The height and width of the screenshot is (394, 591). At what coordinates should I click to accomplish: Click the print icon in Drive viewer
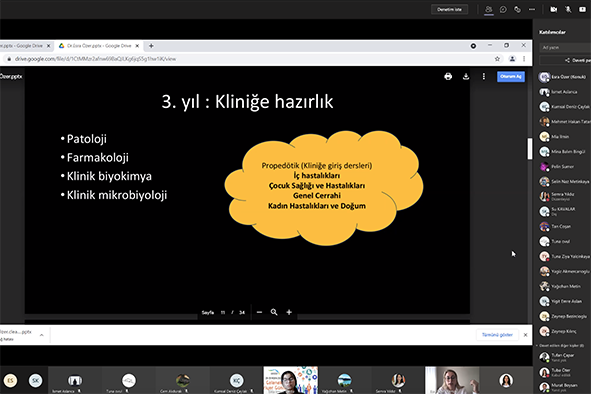pyautogui.click(x=448, y=77)
